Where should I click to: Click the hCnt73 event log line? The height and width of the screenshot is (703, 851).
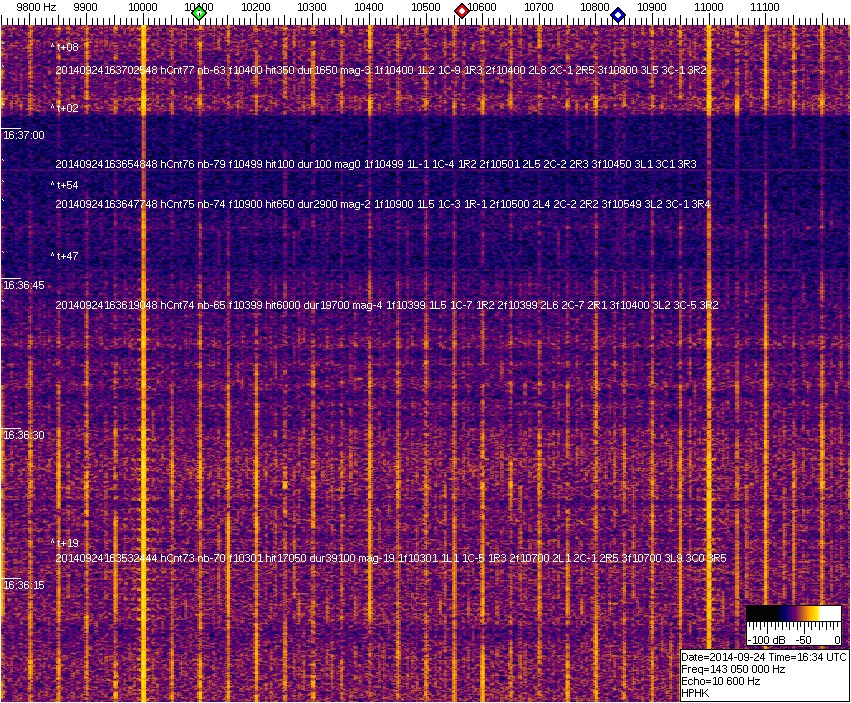(391, 558)
